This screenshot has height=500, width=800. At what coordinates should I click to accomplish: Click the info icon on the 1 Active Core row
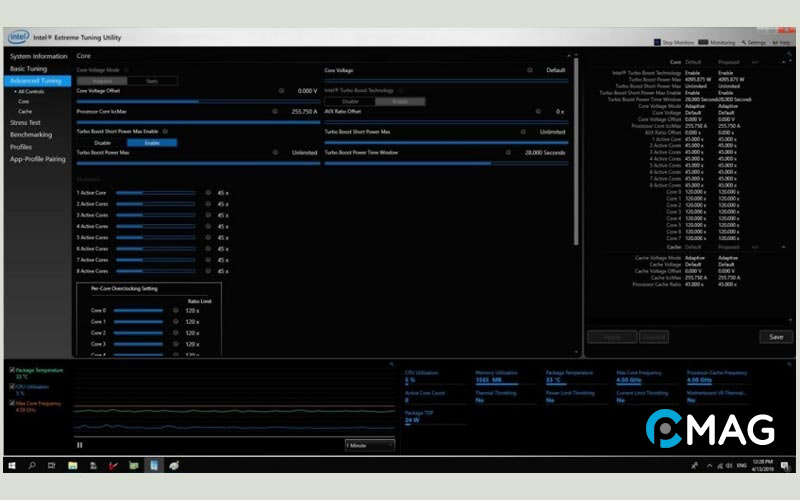pyautogui.click(x=208, y=193)
